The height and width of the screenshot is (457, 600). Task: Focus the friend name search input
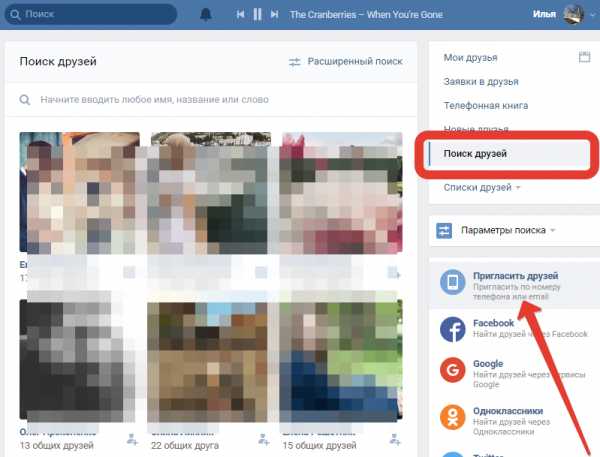211,100
